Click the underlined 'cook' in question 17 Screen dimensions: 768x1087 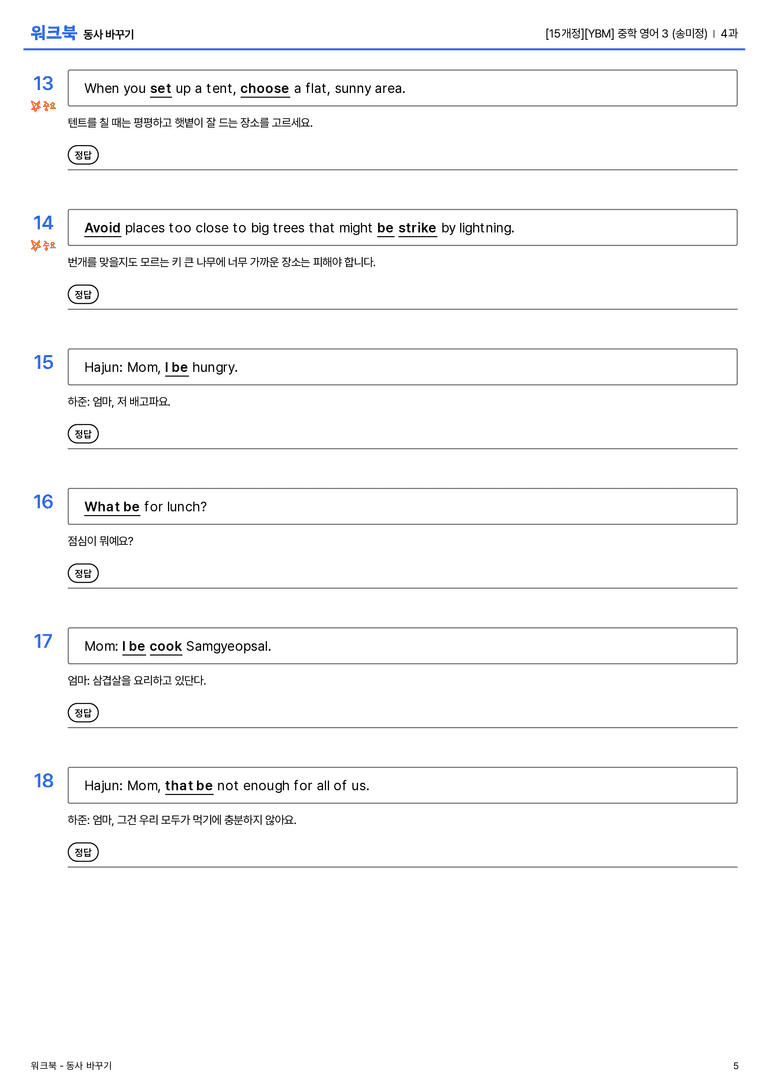tap(166, 646)
